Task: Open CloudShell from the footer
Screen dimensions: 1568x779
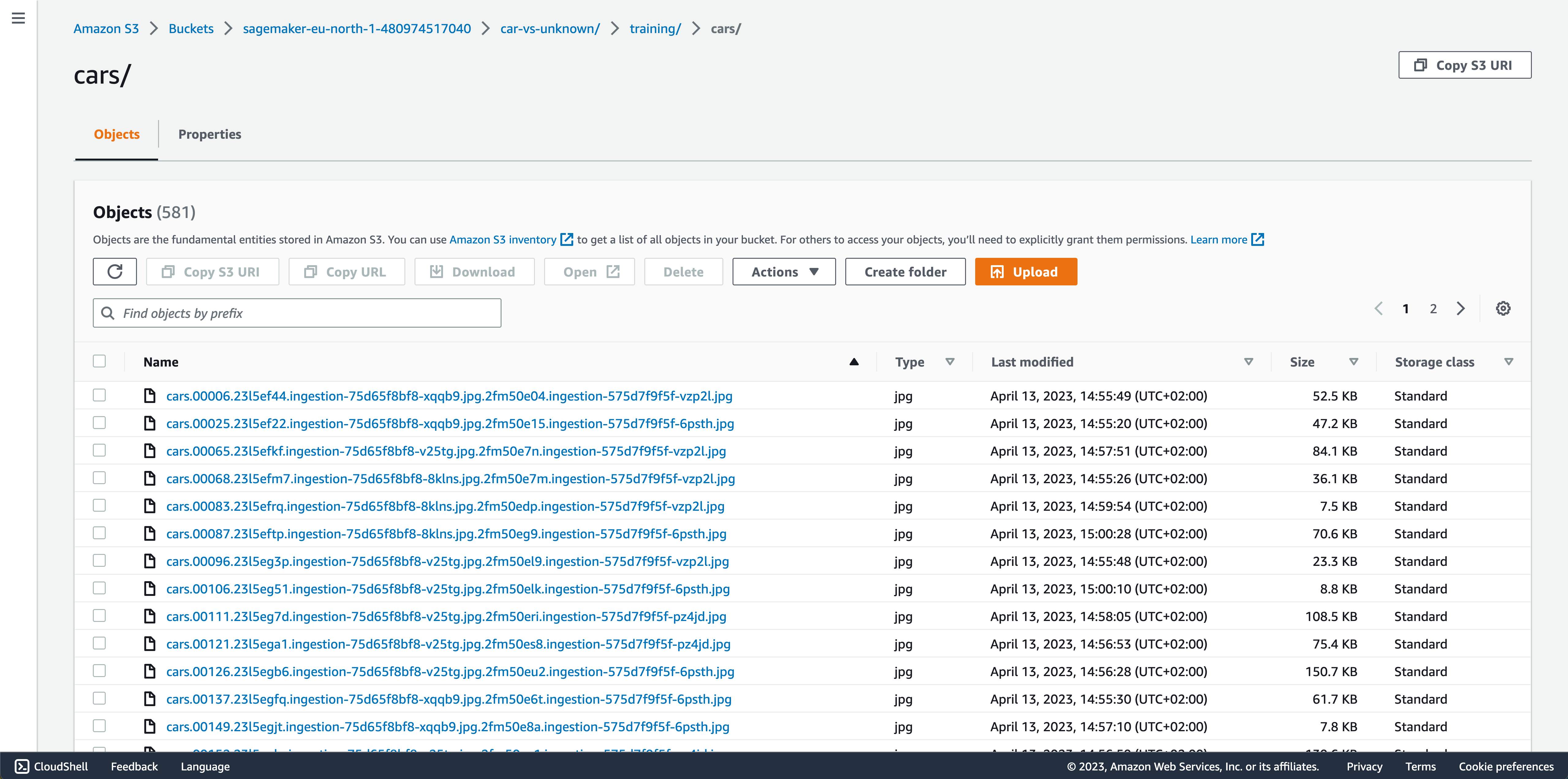Action: click(x=52, y=766)
